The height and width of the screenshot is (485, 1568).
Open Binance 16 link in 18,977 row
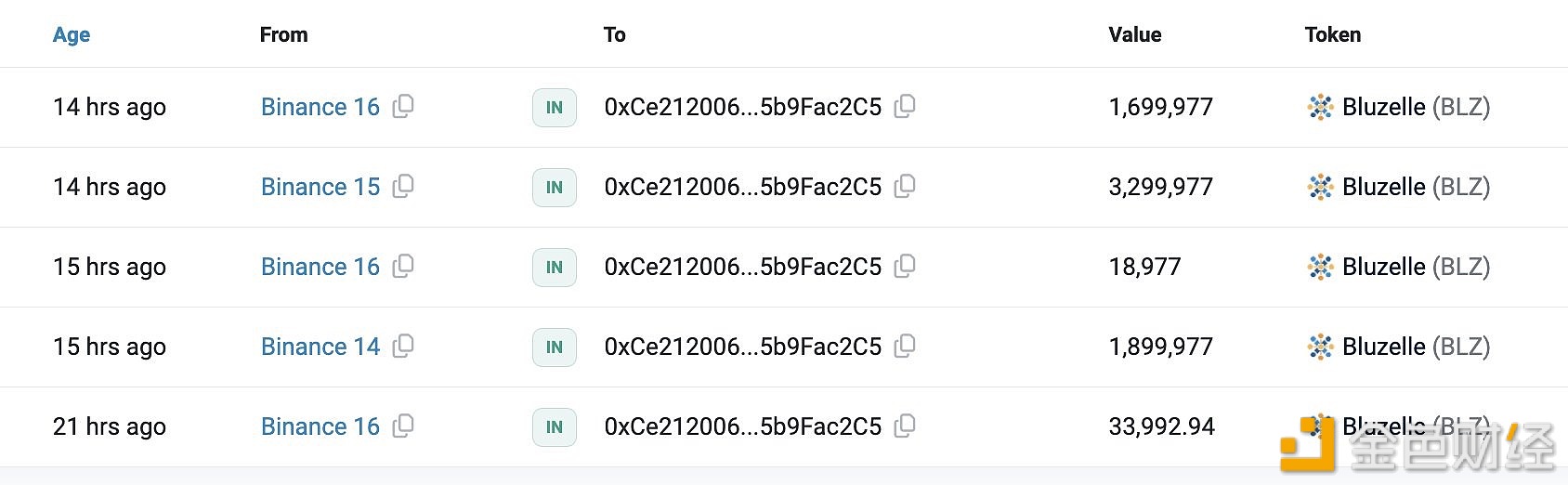(x=320, y=267)
